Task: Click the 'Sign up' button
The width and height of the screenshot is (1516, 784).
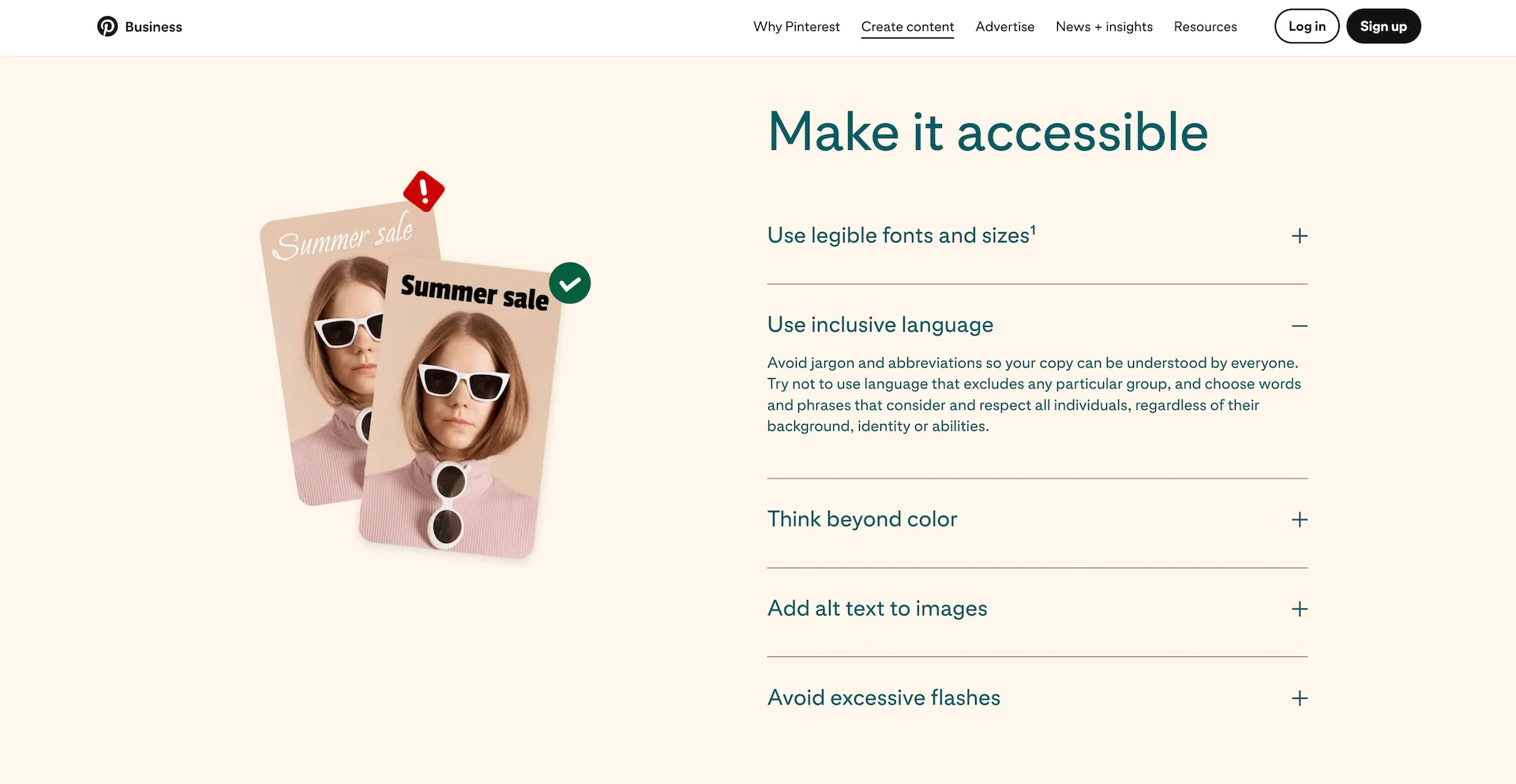Action: 1383,26
